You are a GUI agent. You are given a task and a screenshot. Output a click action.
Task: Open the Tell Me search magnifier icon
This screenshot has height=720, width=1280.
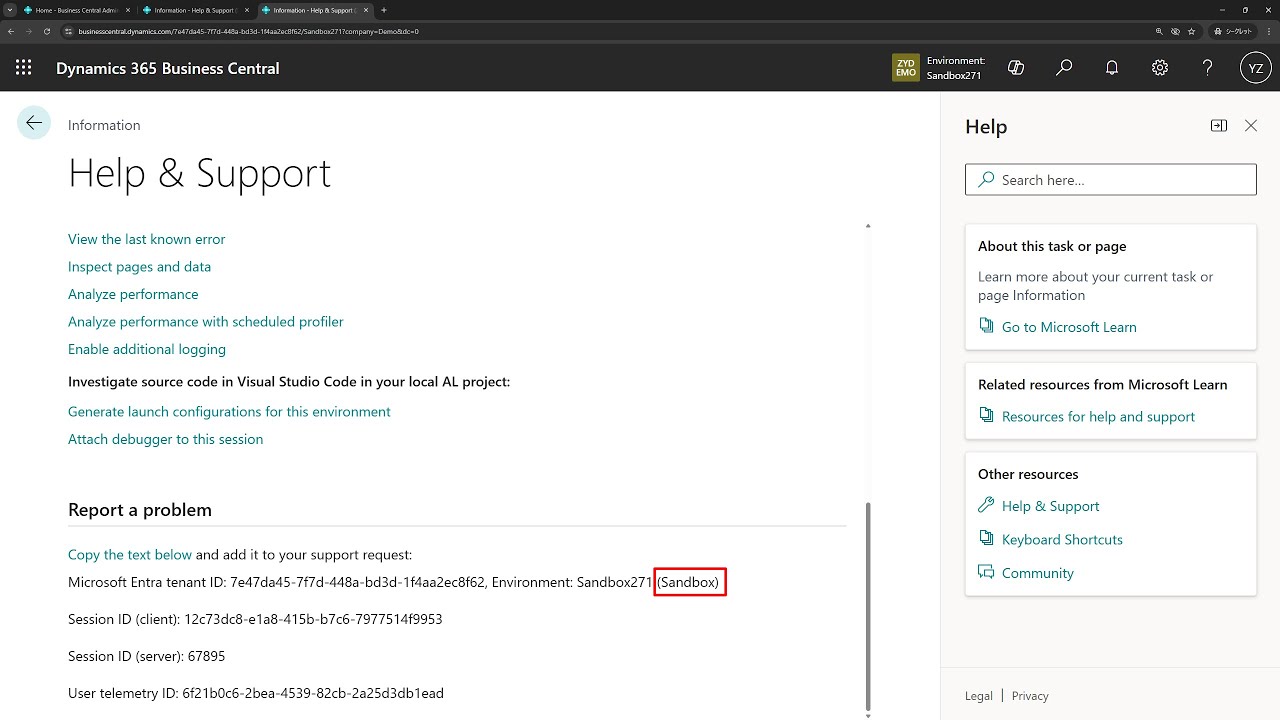1064,68
